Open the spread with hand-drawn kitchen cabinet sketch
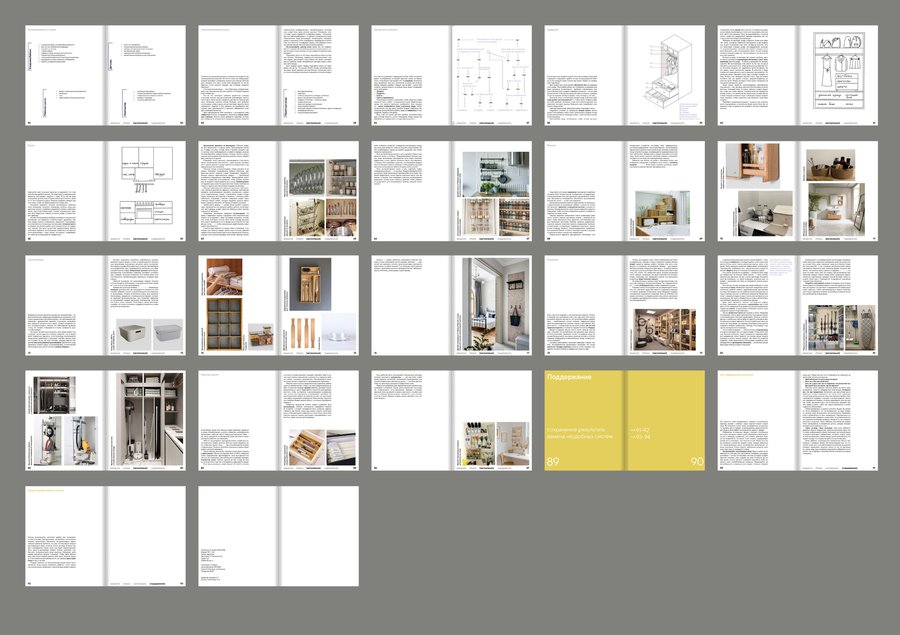The height and width of the screenshot is (635, 900). pos(106,191)
